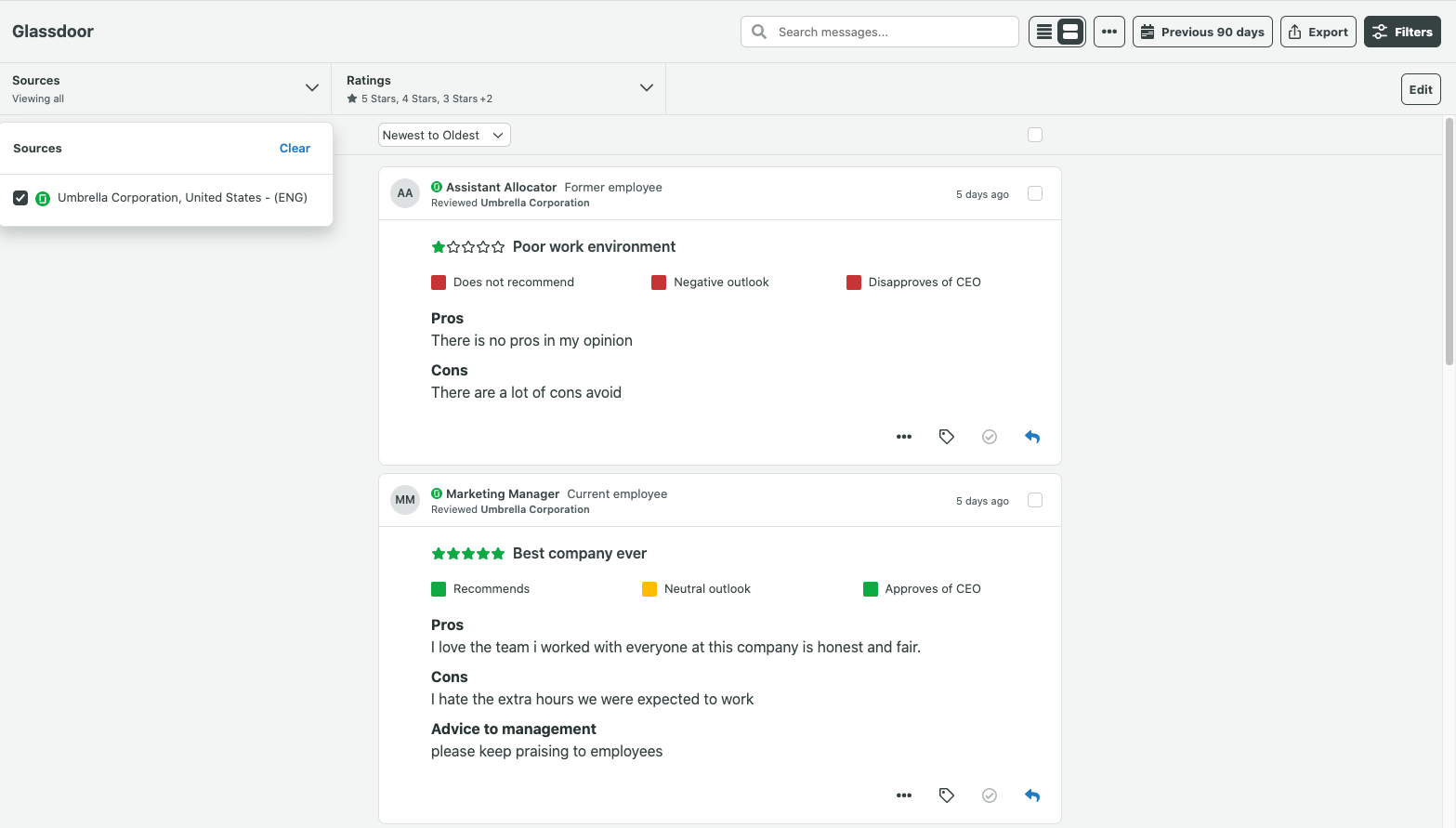Click the search magnifier icon
The width and height of the screenshot is (1456, 828).
click(x=757, y=31)
